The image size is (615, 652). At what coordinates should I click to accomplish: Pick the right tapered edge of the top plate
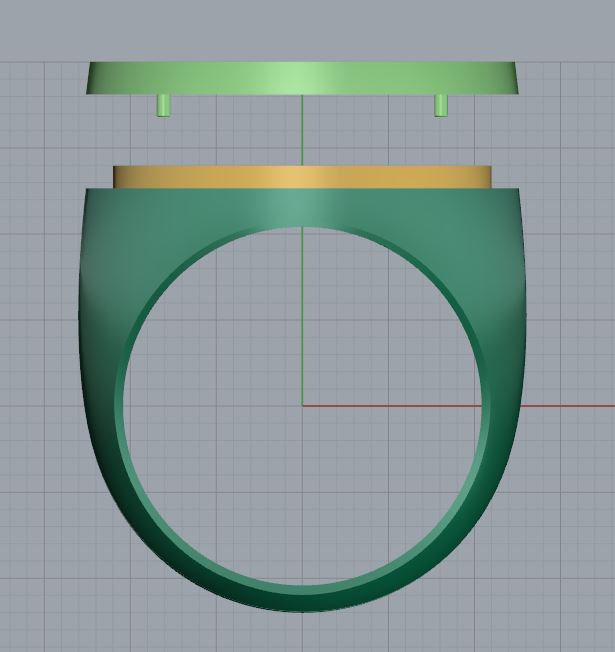510,78
